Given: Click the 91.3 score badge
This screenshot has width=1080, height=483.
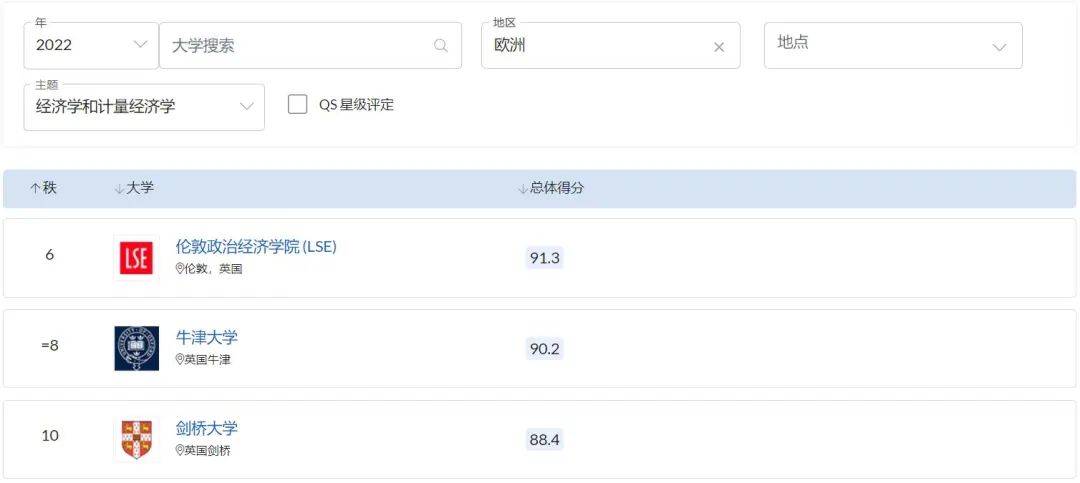Looking at the screenshot, I should click(545, 258).
